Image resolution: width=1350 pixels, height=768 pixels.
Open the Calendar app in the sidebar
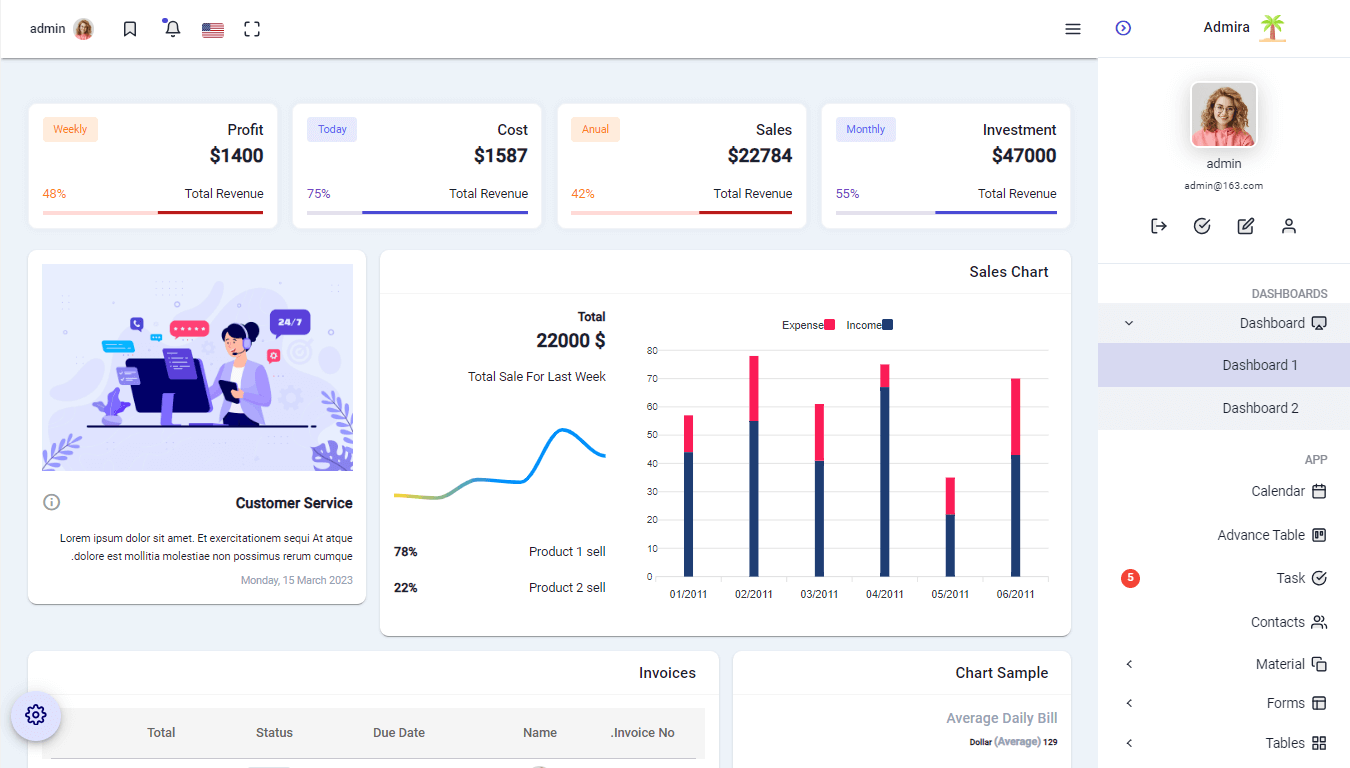(1280, 491)
